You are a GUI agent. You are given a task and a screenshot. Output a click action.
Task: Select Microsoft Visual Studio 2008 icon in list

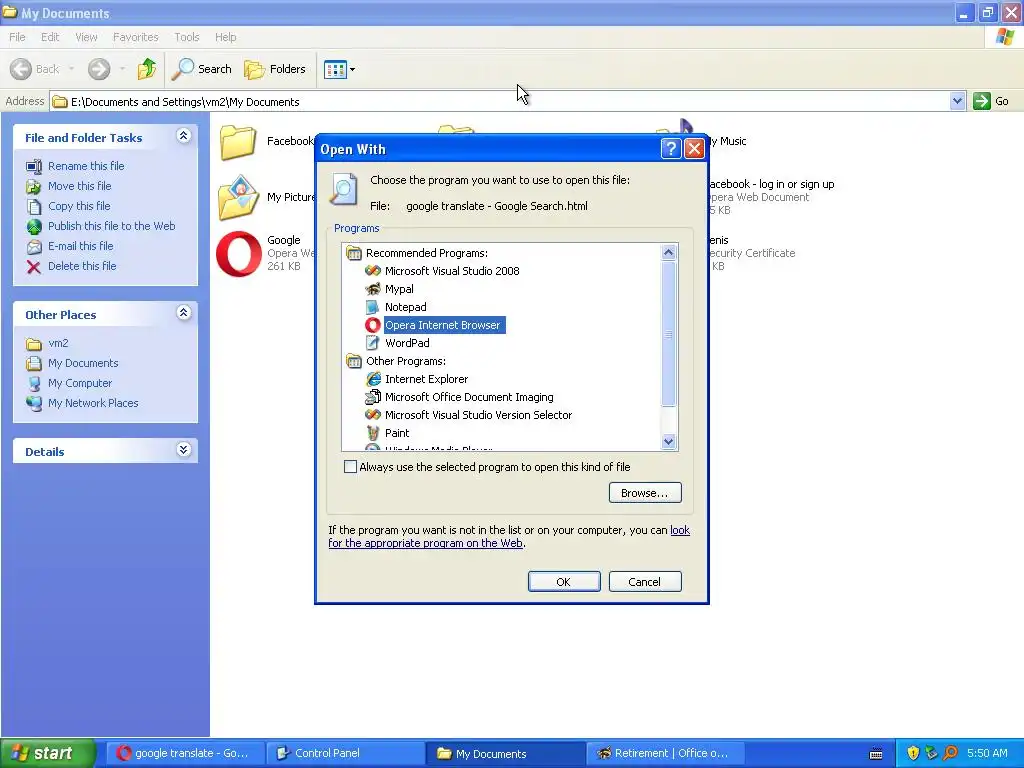(373, 271)
